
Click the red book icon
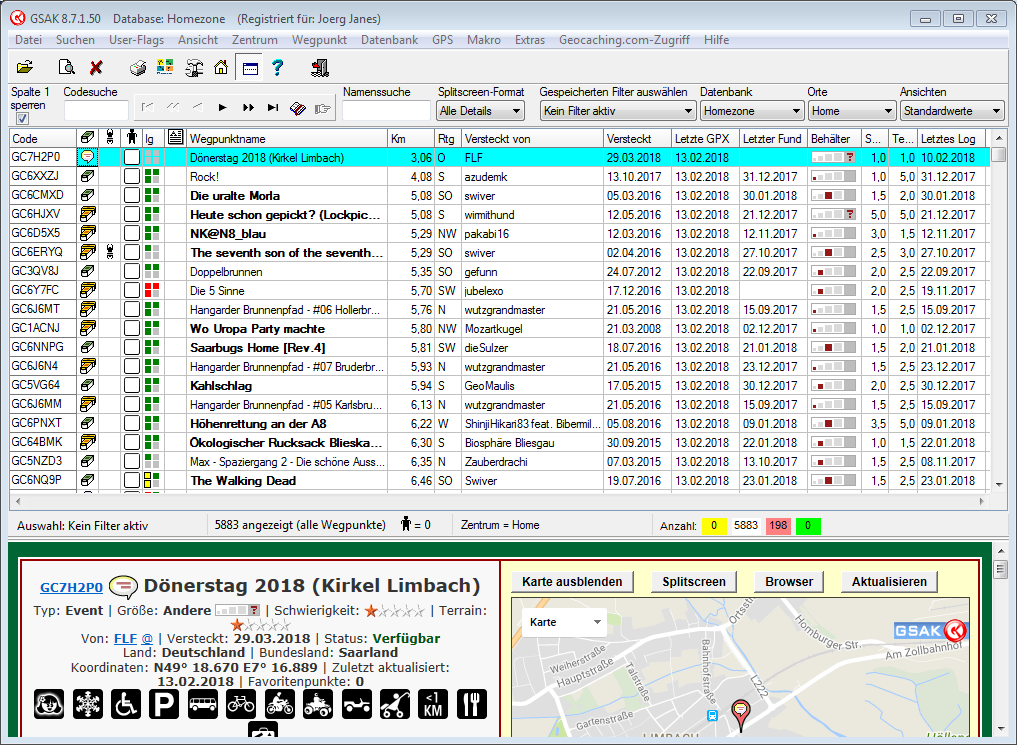click(x=298, y=108)
